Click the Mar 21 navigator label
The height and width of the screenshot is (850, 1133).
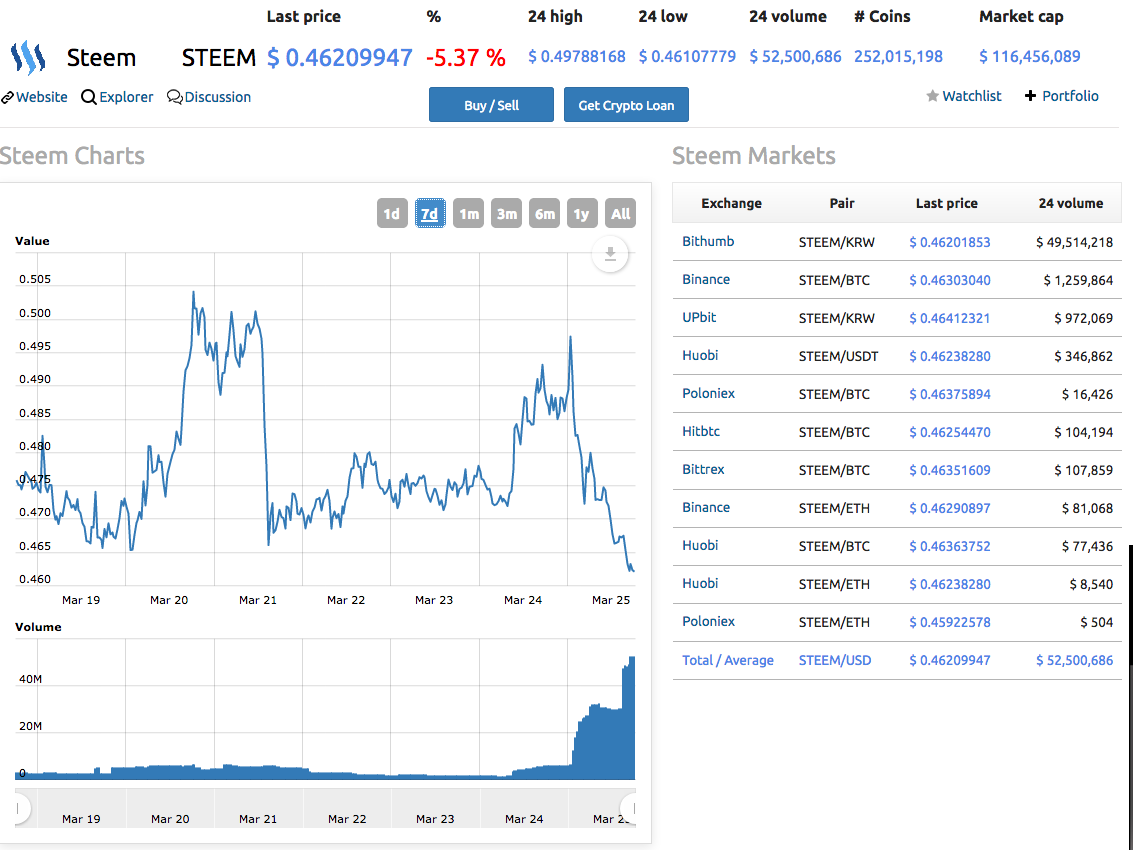258,819
